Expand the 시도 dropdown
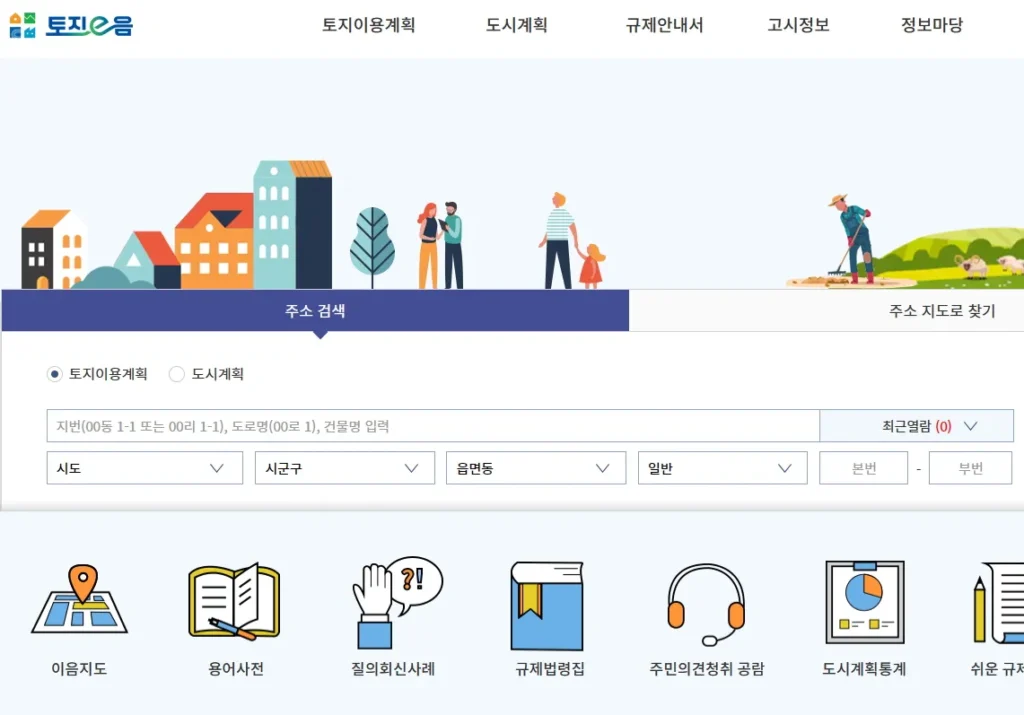1024x715 pixels. tap(144, 468)
